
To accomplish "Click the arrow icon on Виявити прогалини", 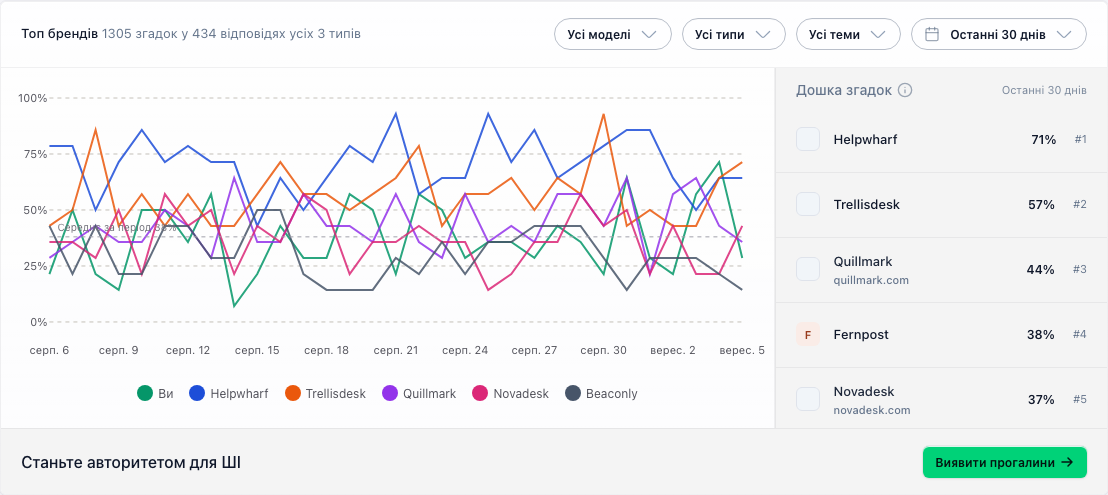I will click(1068, 463).
